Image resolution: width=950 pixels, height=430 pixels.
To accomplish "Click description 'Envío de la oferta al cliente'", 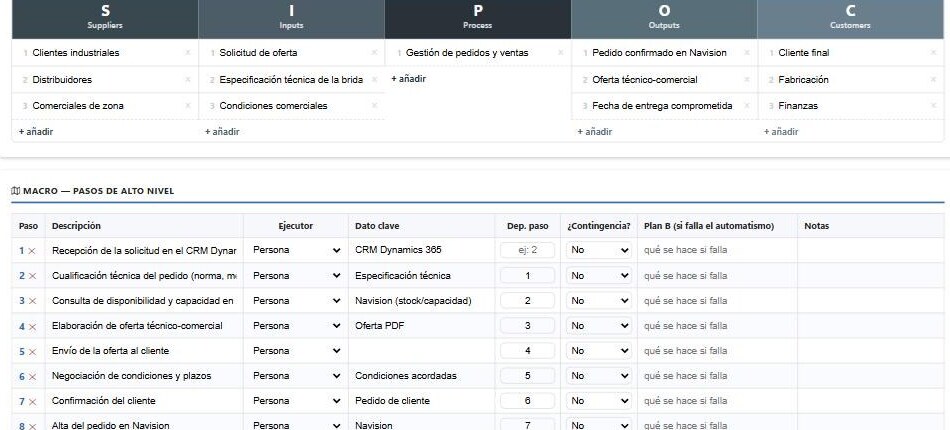I will 144,351.
